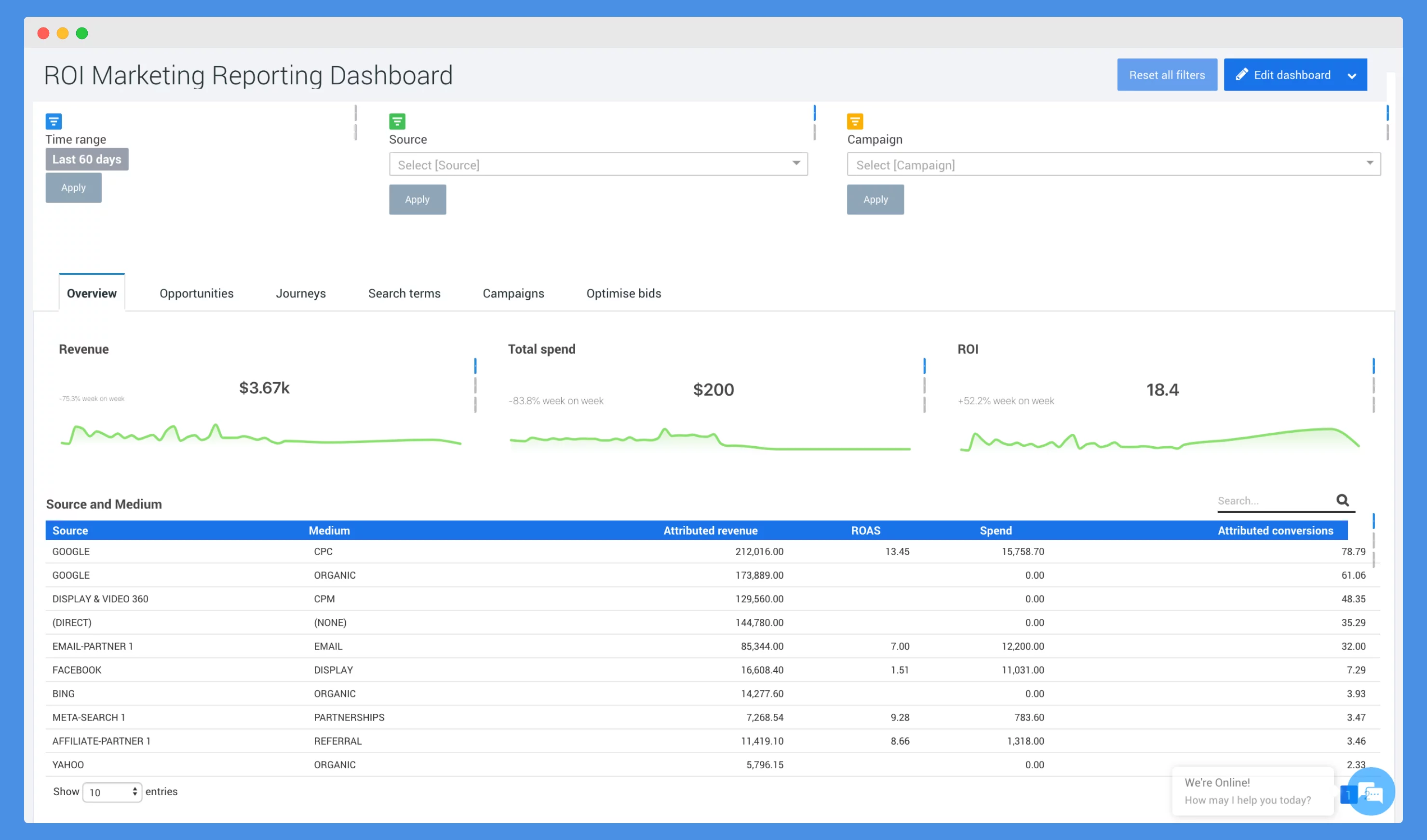The image size is (1427, 840).
Task: Switch to the Opportunities tab
Action: tap(197, 293)
